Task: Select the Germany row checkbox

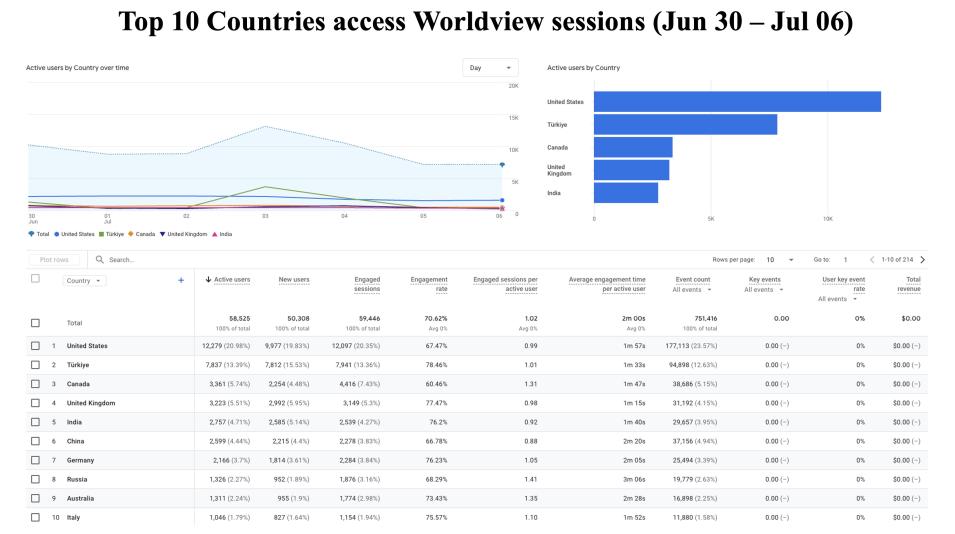Action: (x=35, y=460)
